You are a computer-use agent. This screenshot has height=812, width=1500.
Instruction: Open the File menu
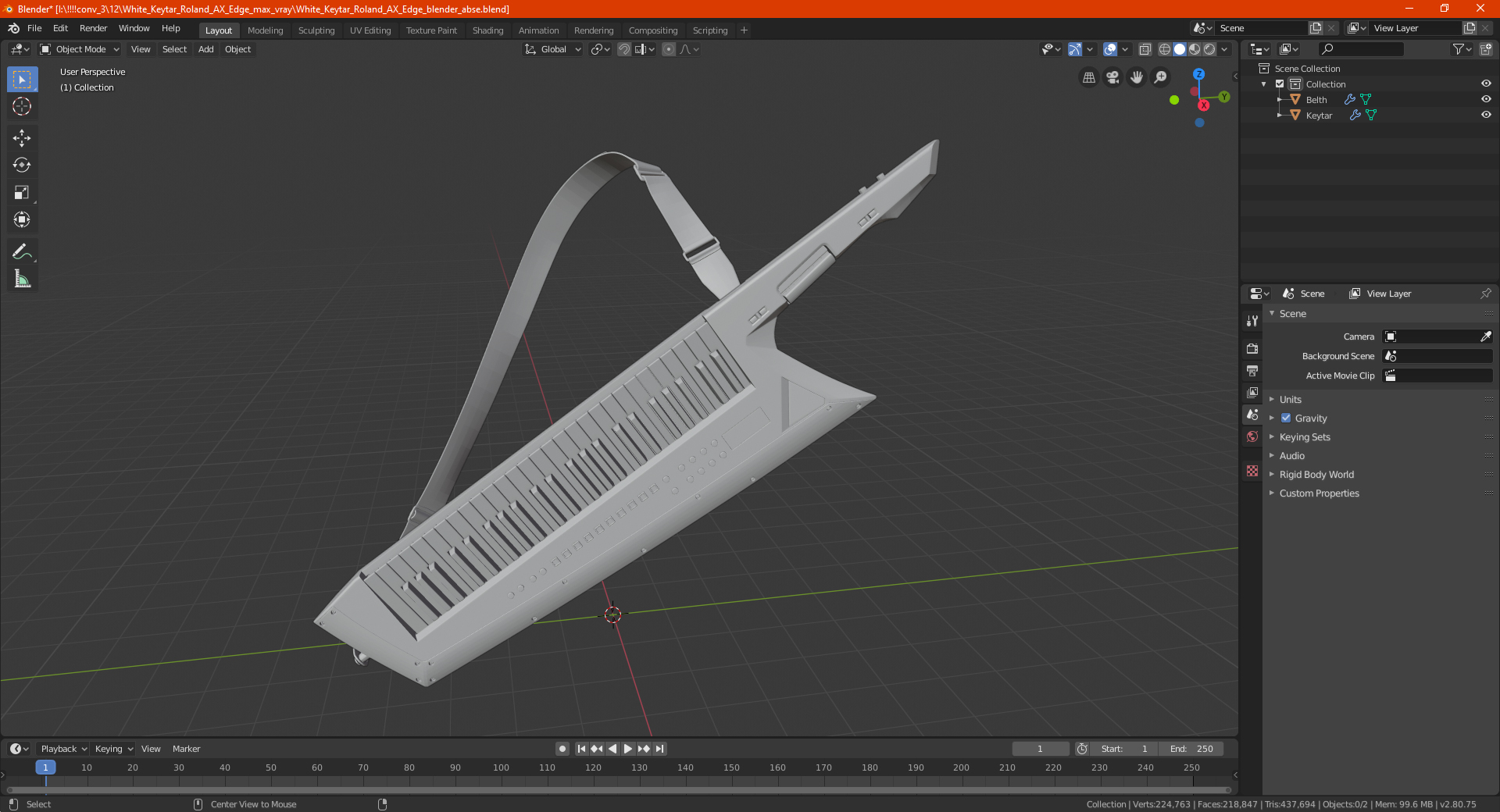pyautogui.click(x=34, y=28)
